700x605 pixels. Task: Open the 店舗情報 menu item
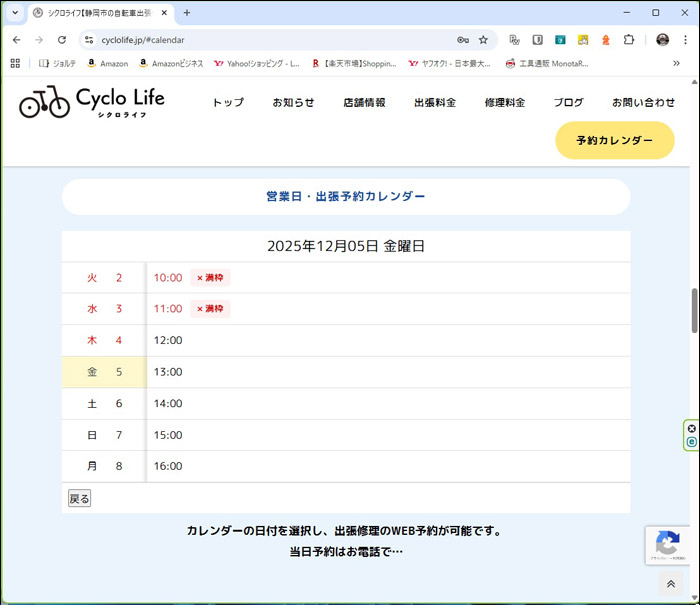click(x=364, y=103)
